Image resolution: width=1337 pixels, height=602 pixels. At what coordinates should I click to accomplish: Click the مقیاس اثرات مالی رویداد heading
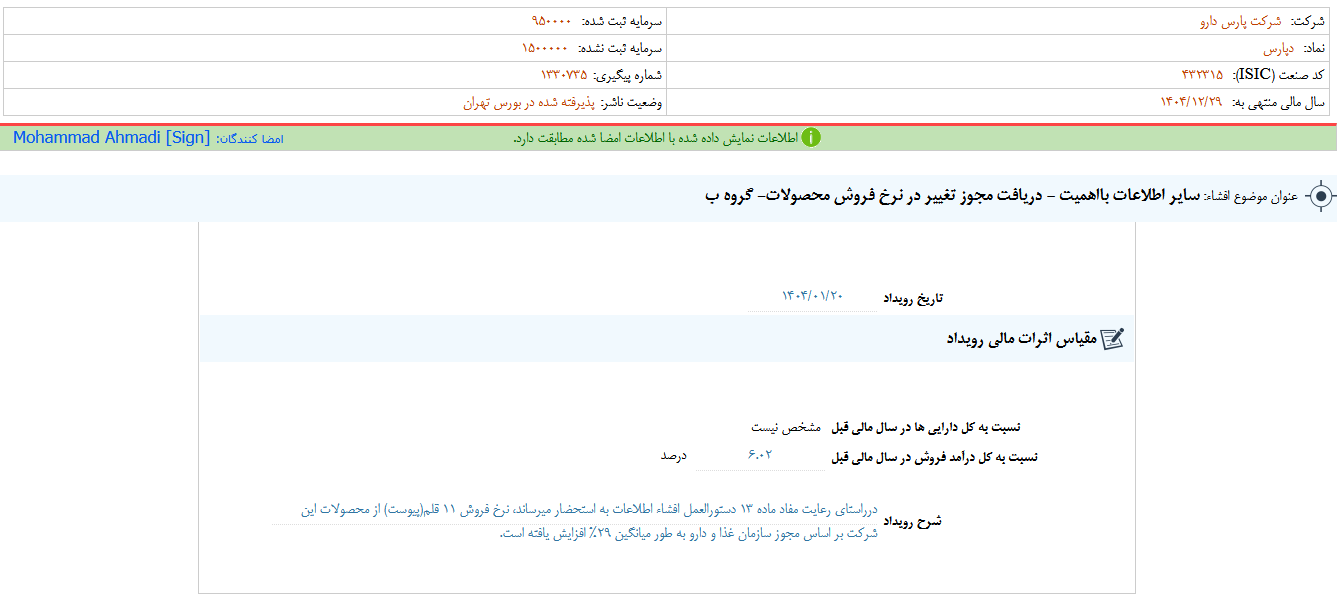click(1021, 339)
